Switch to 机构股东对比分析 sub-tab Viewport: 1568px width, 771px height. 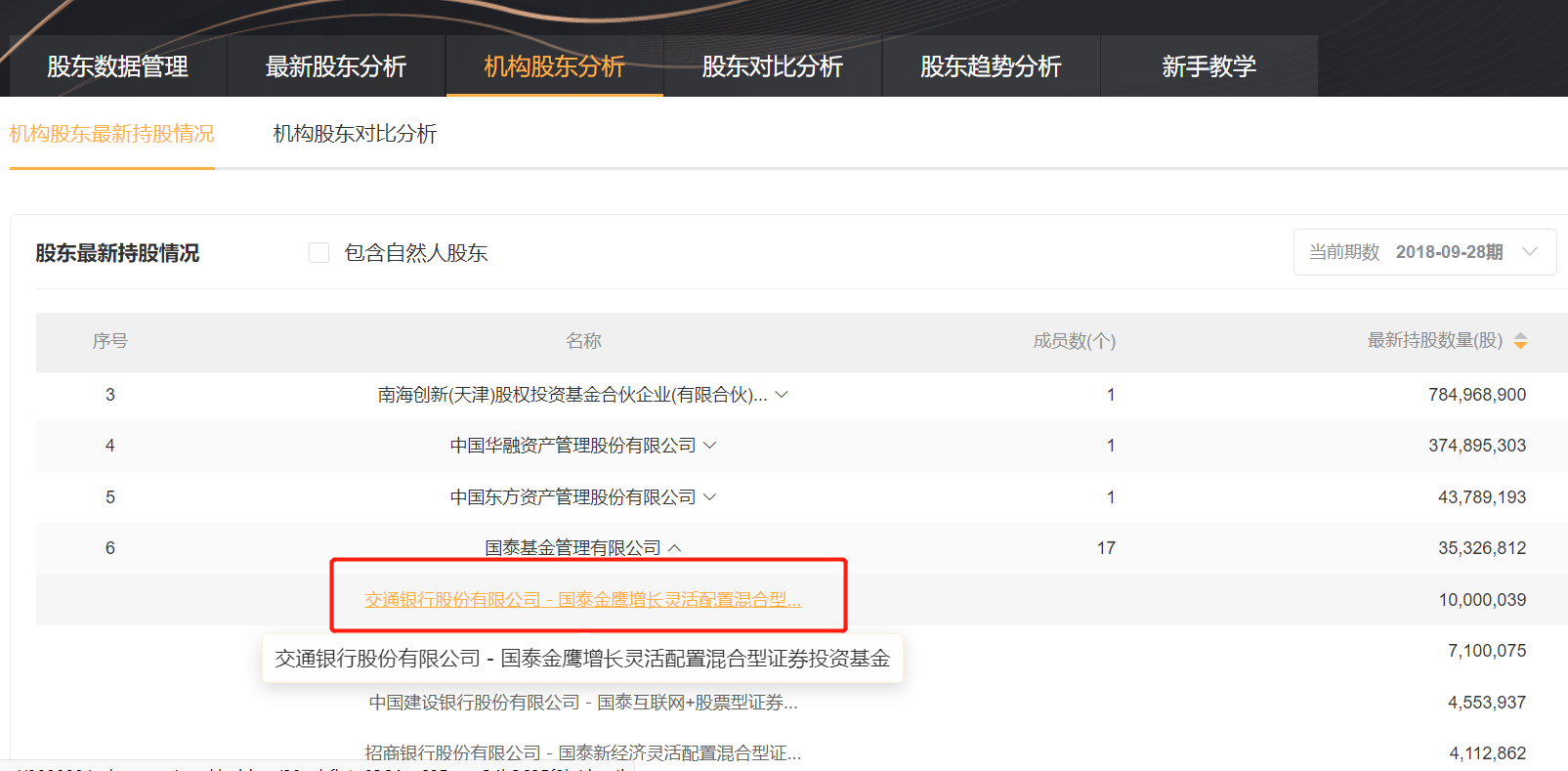(x=355, y=134)
